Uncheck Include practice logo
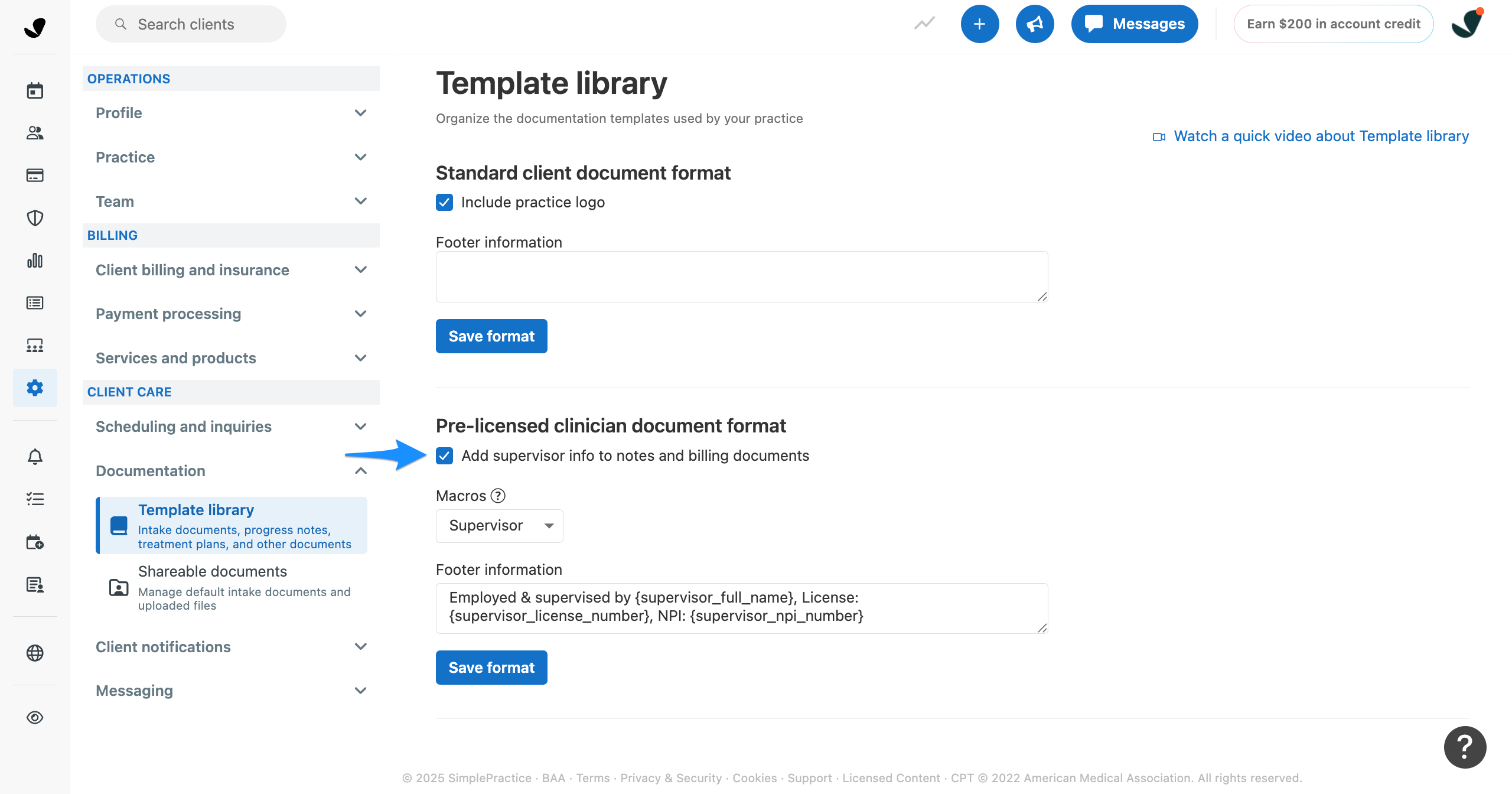The image size is (1512, 794). click(x=444, y=203)
